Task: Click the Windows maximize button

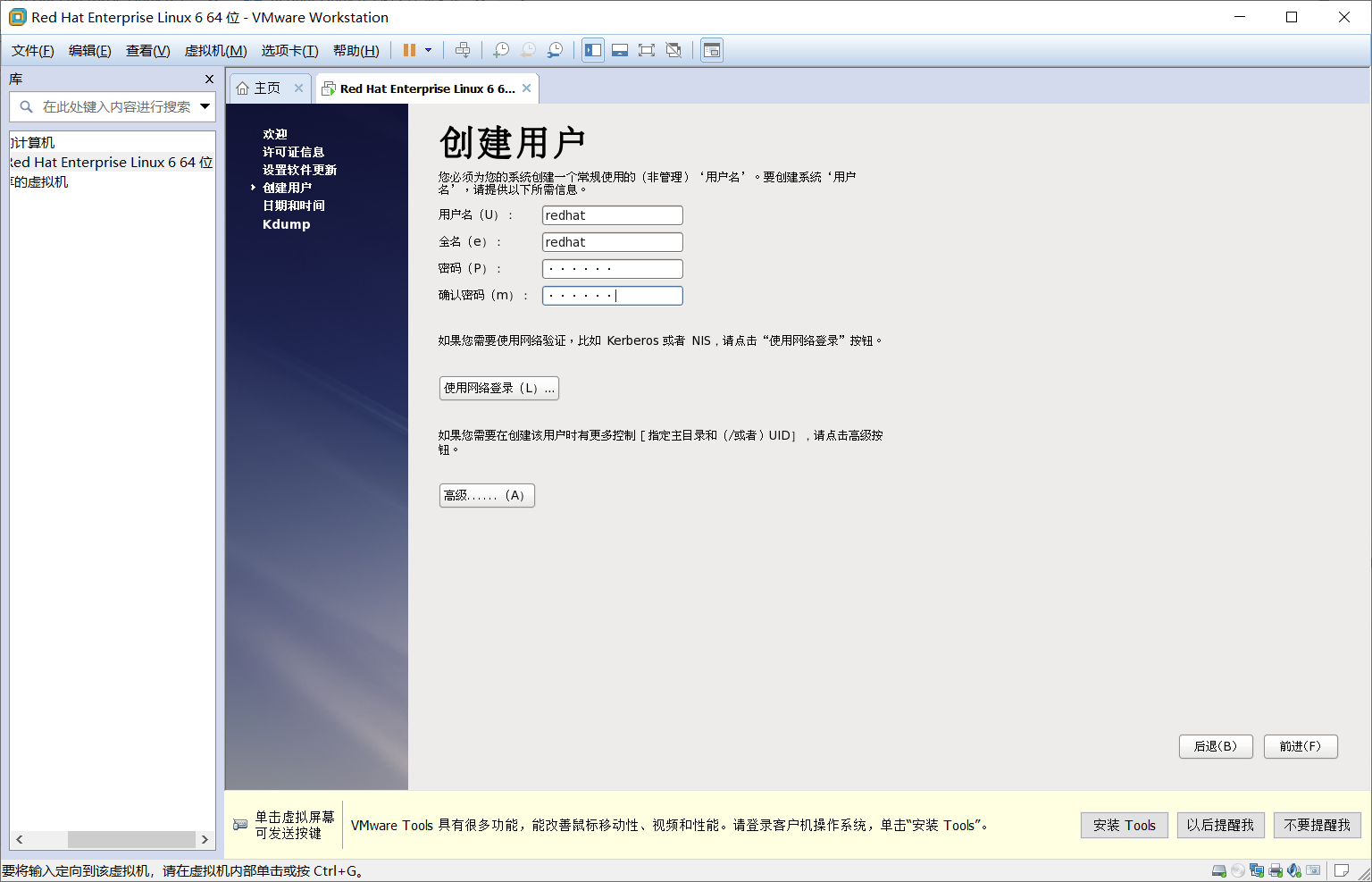Action: [1292, 17]
